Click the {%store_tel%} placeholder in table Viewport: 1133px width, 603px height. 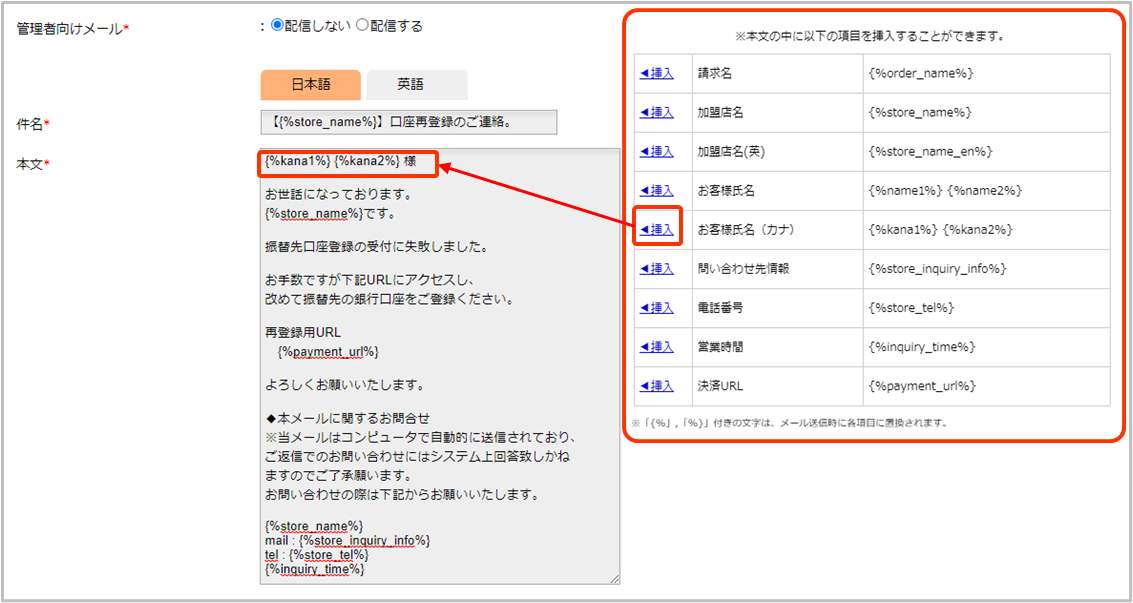tap(912, 308)
